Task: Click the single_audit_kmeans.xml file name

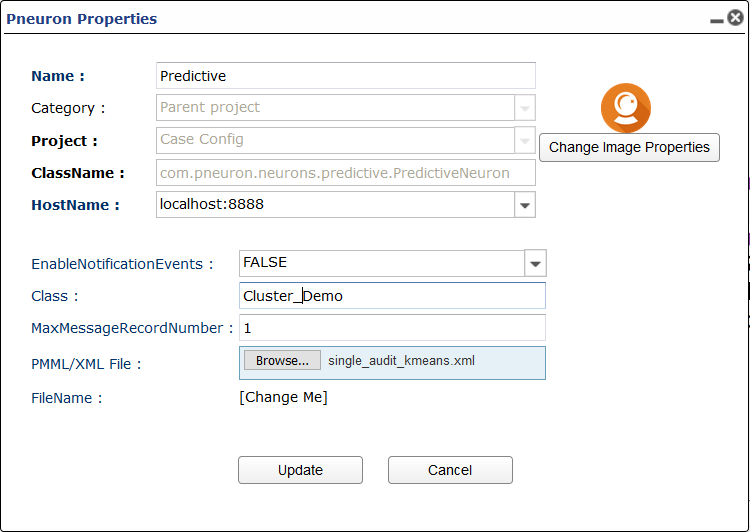Action: click(401, 360)
